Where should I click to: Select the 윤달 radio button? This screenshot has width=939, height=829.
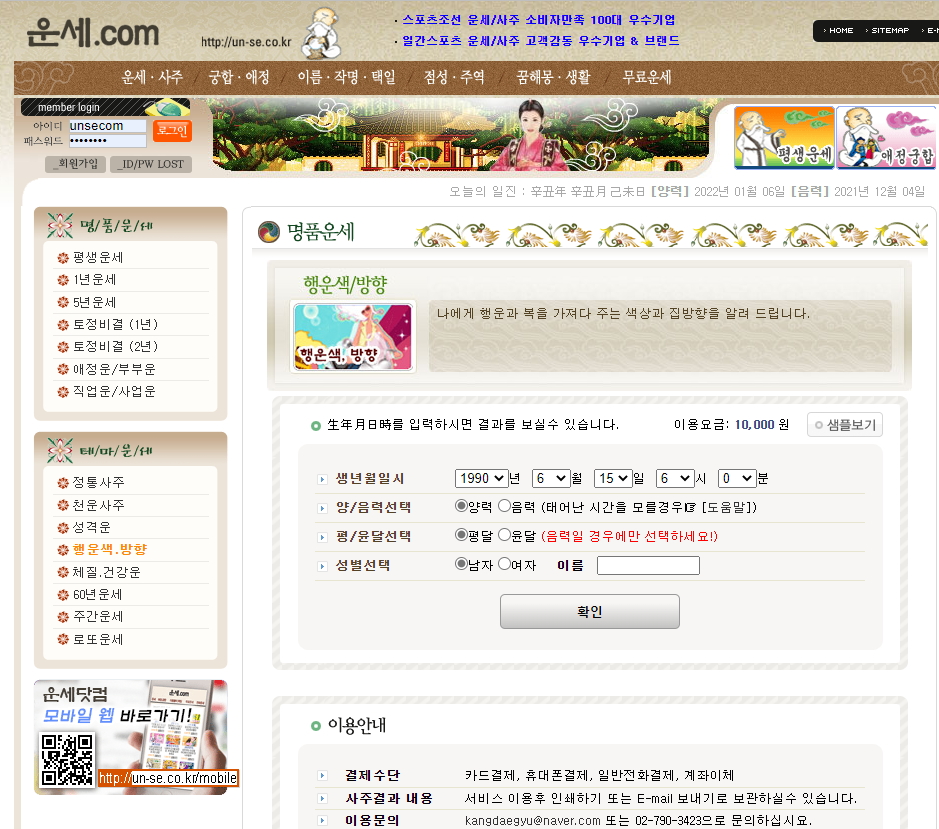point(505,536)
